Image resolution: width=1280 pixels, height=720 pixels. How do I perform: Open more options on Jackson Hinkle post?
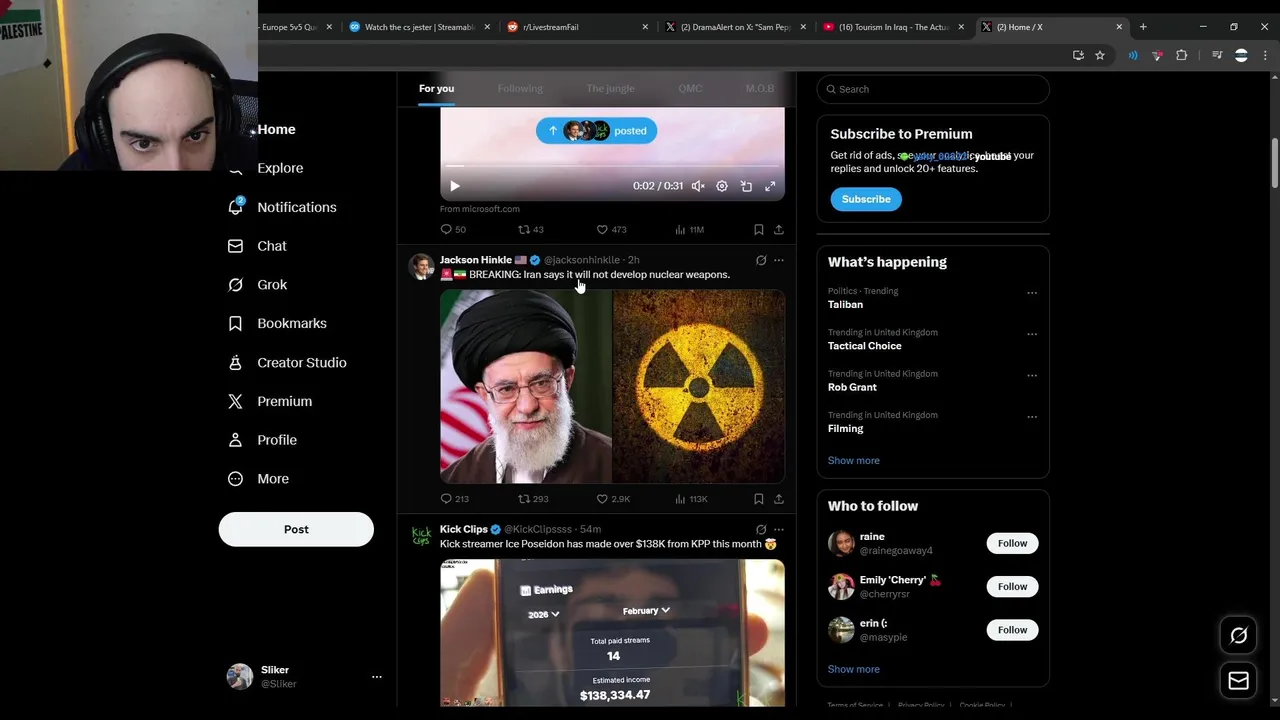[x=779, y=260]
